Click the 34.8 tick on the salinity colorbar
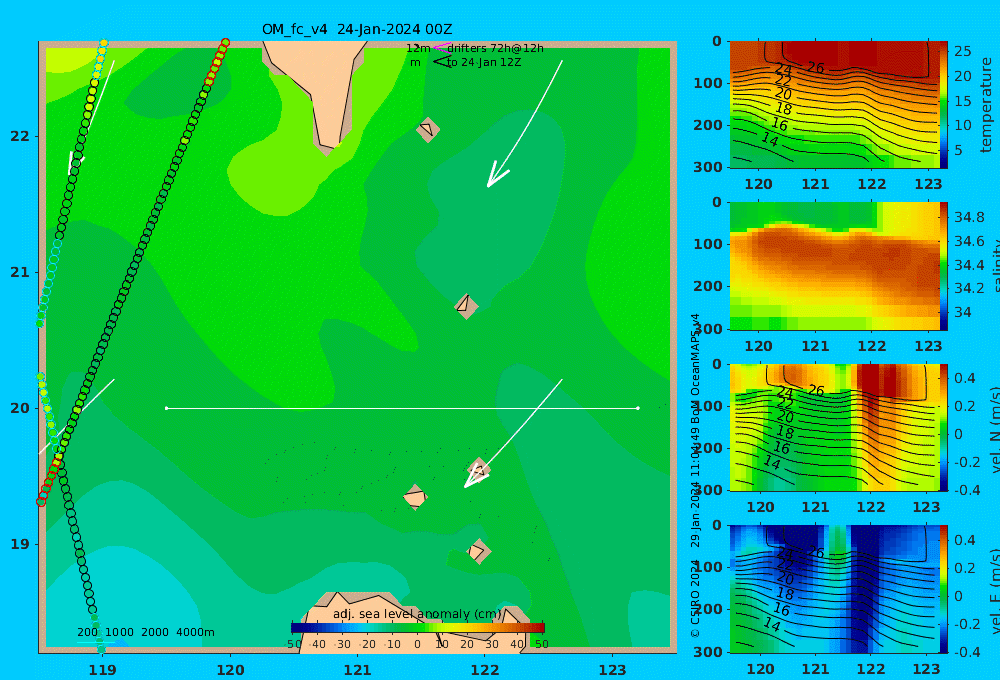 tap(969, 218)
